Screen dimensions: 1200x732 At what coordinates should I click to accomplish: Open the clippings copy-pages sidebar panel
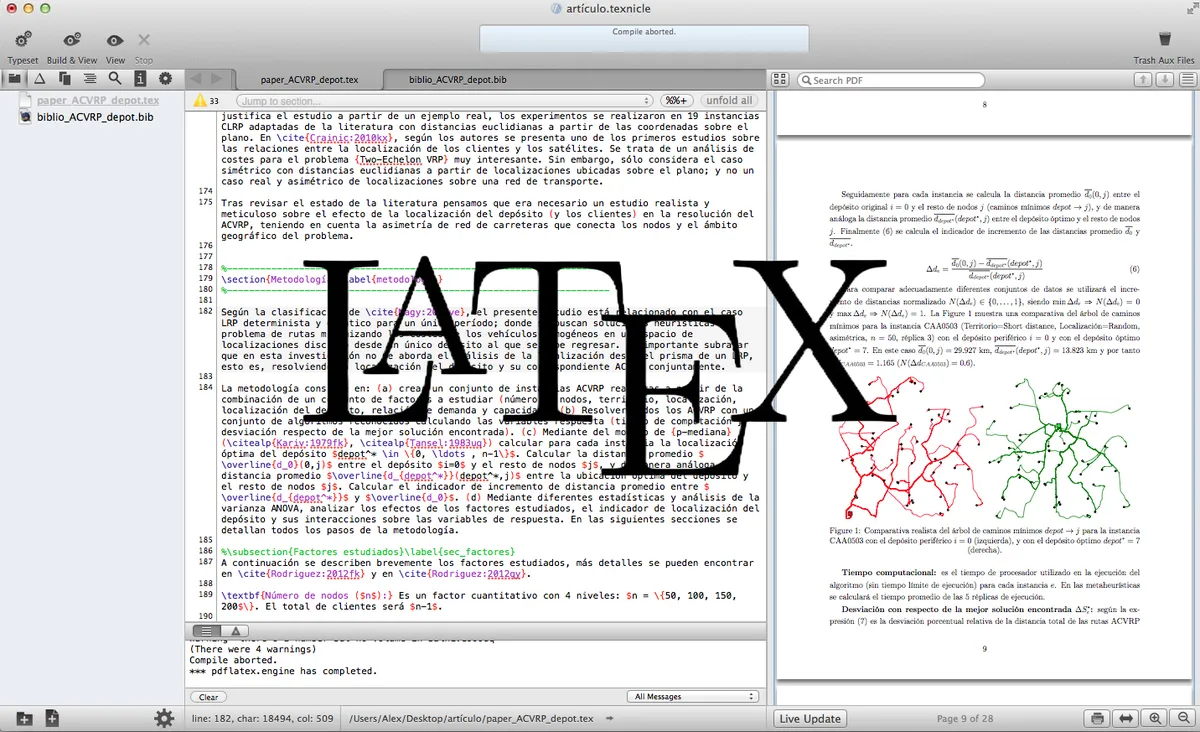coord(65,78)
